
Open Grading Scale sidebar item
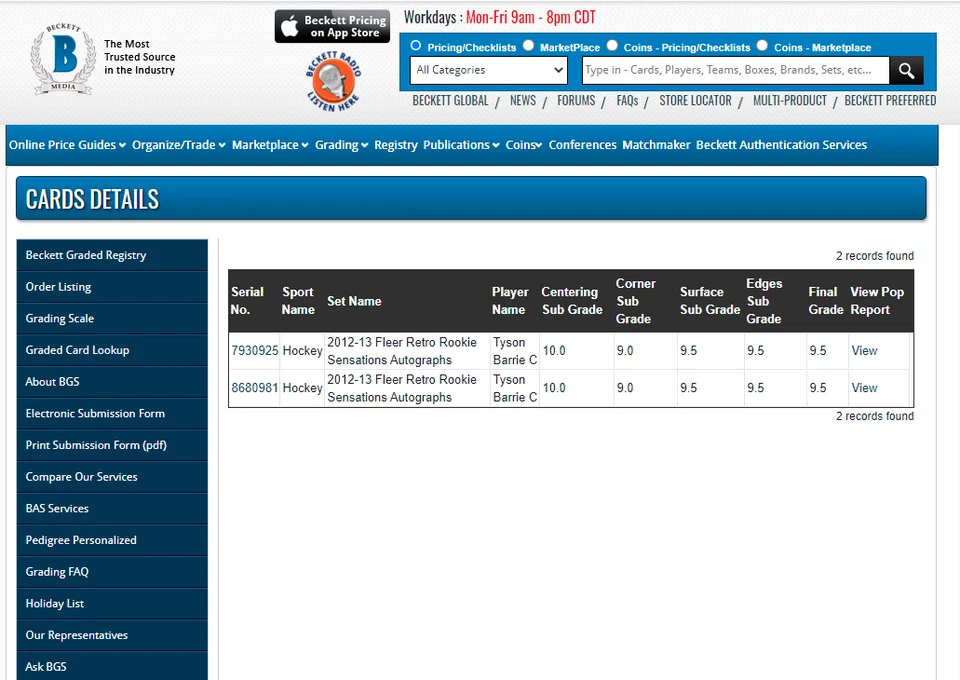(x=112, y=318)
